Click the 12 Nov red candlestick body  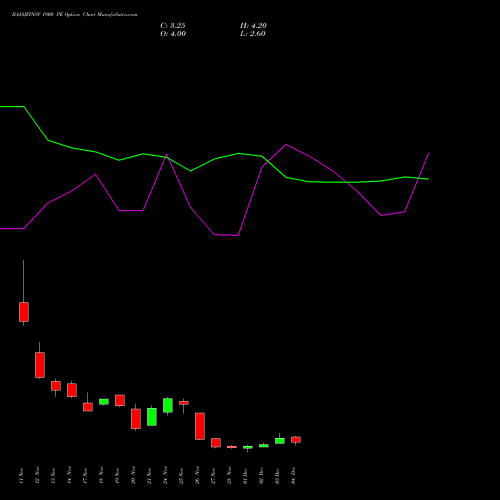(40, 365)
